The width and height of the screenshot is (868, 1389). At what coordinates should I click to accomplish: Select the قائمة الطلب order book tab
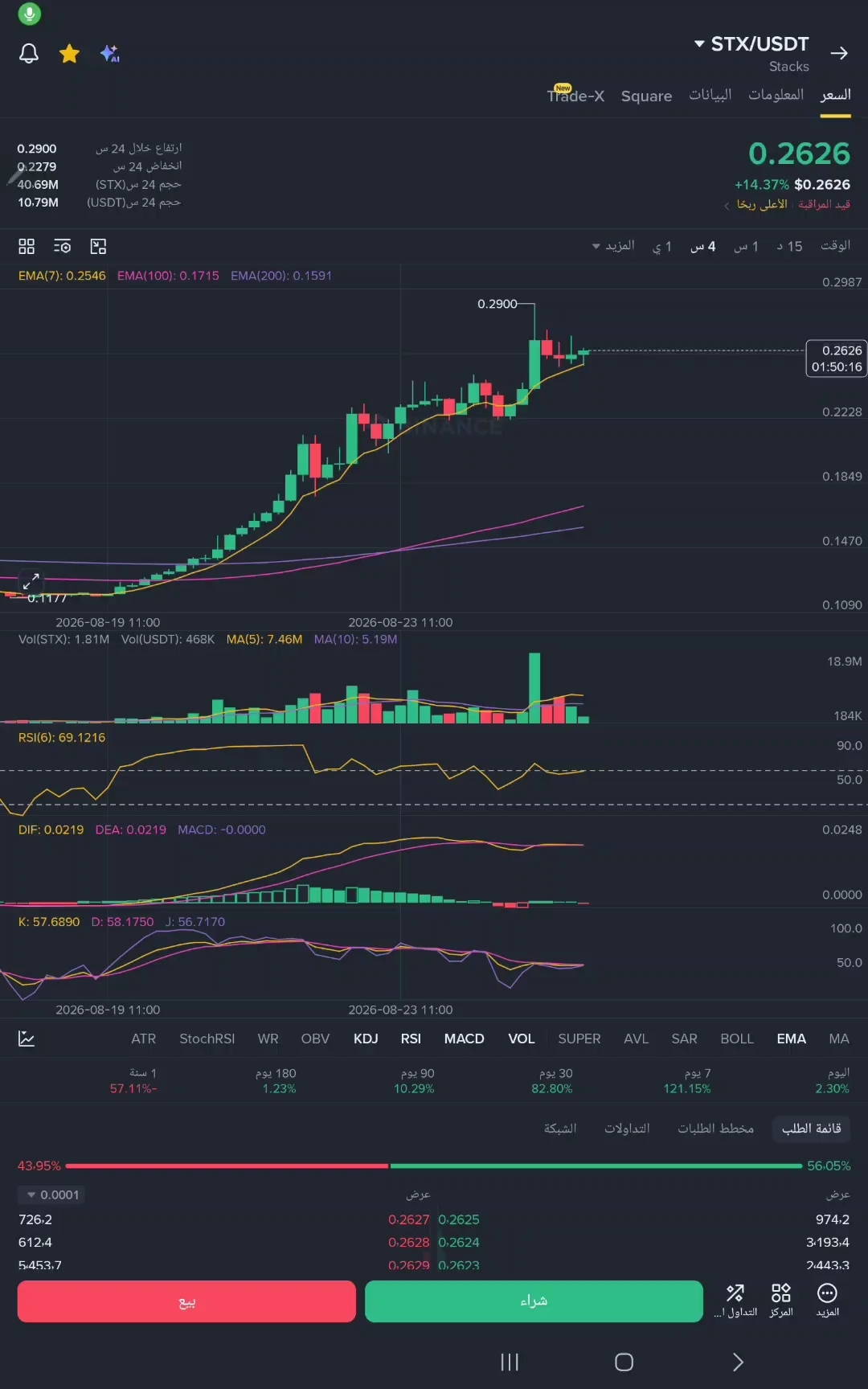(x=811, y=1129)
